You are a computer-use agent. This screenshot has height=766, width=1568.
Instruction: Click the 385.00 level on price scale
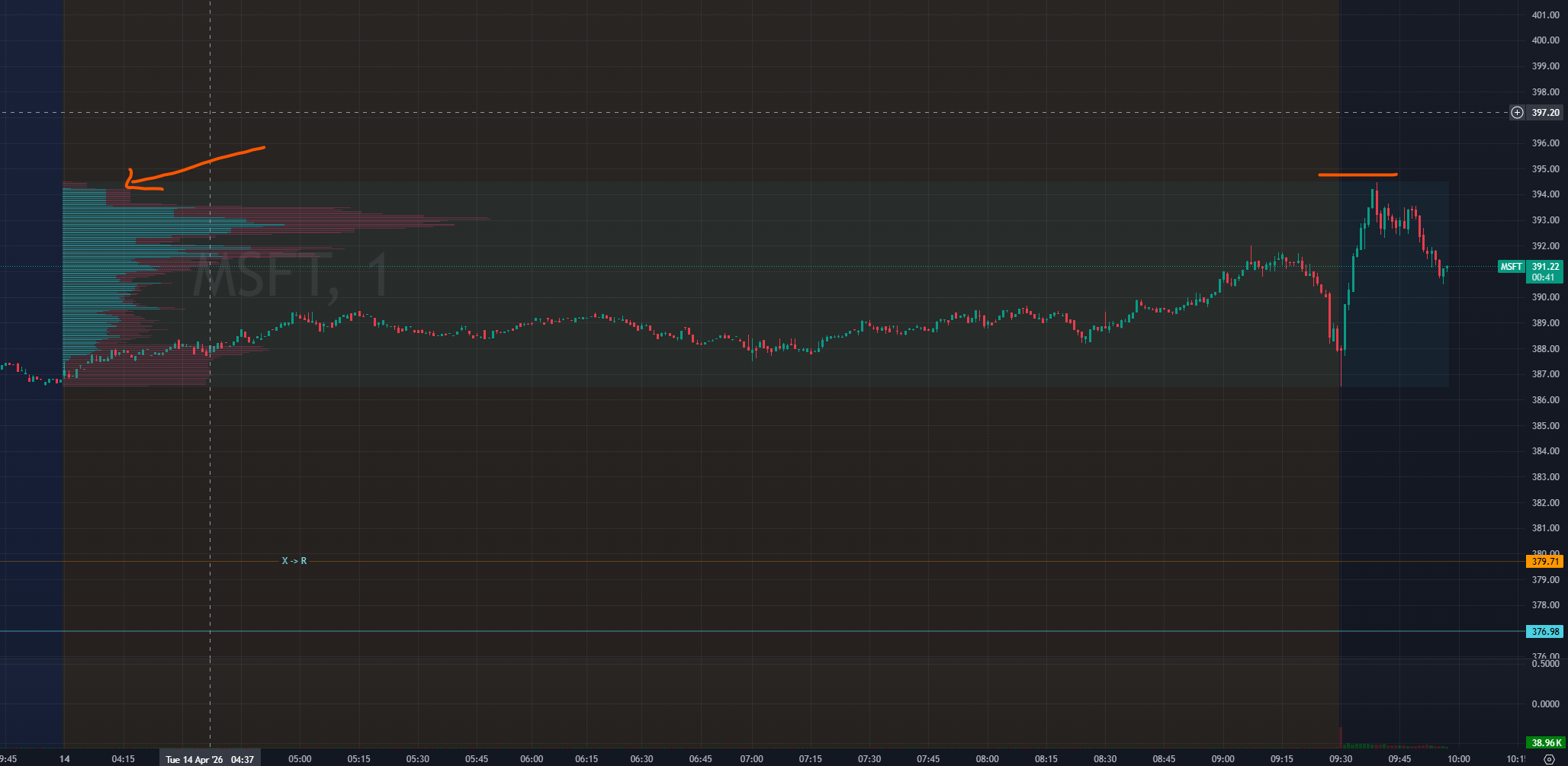1545,426
